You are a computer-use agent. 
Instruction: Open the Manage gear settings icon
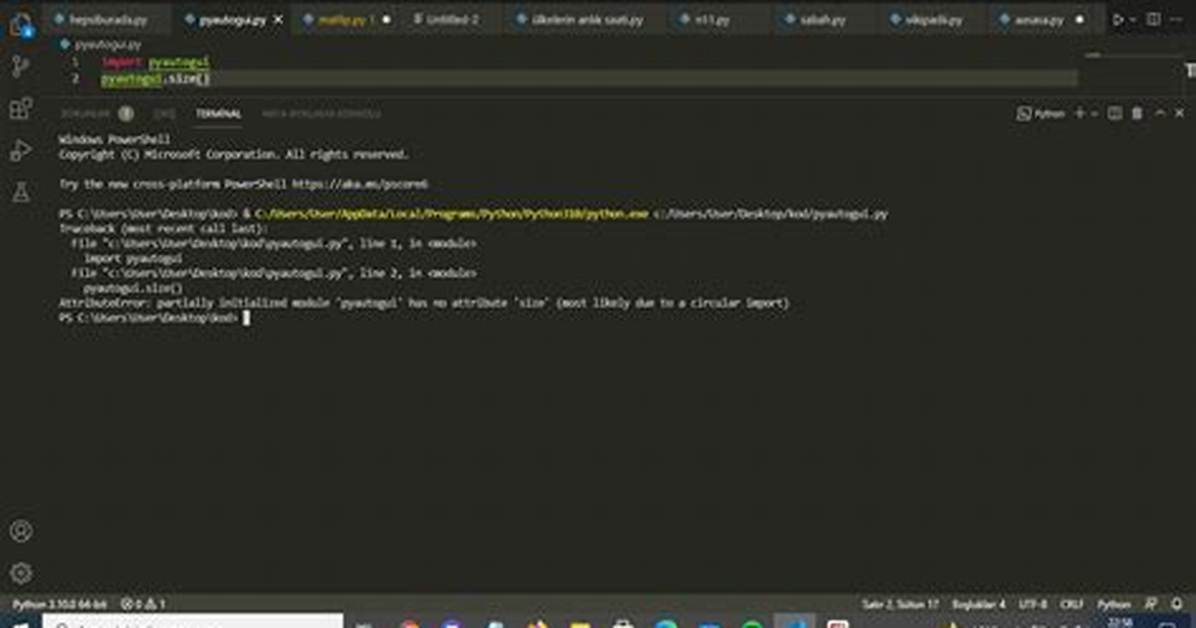pos(21,572)
